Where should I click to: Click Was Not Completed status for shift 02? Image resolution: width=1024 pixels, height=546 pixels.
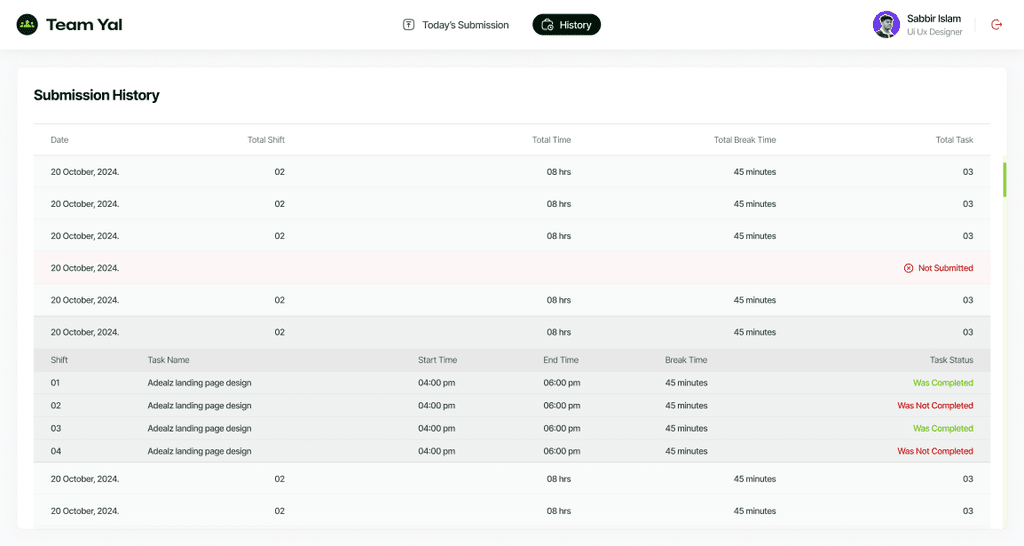(x=935, y=406)
